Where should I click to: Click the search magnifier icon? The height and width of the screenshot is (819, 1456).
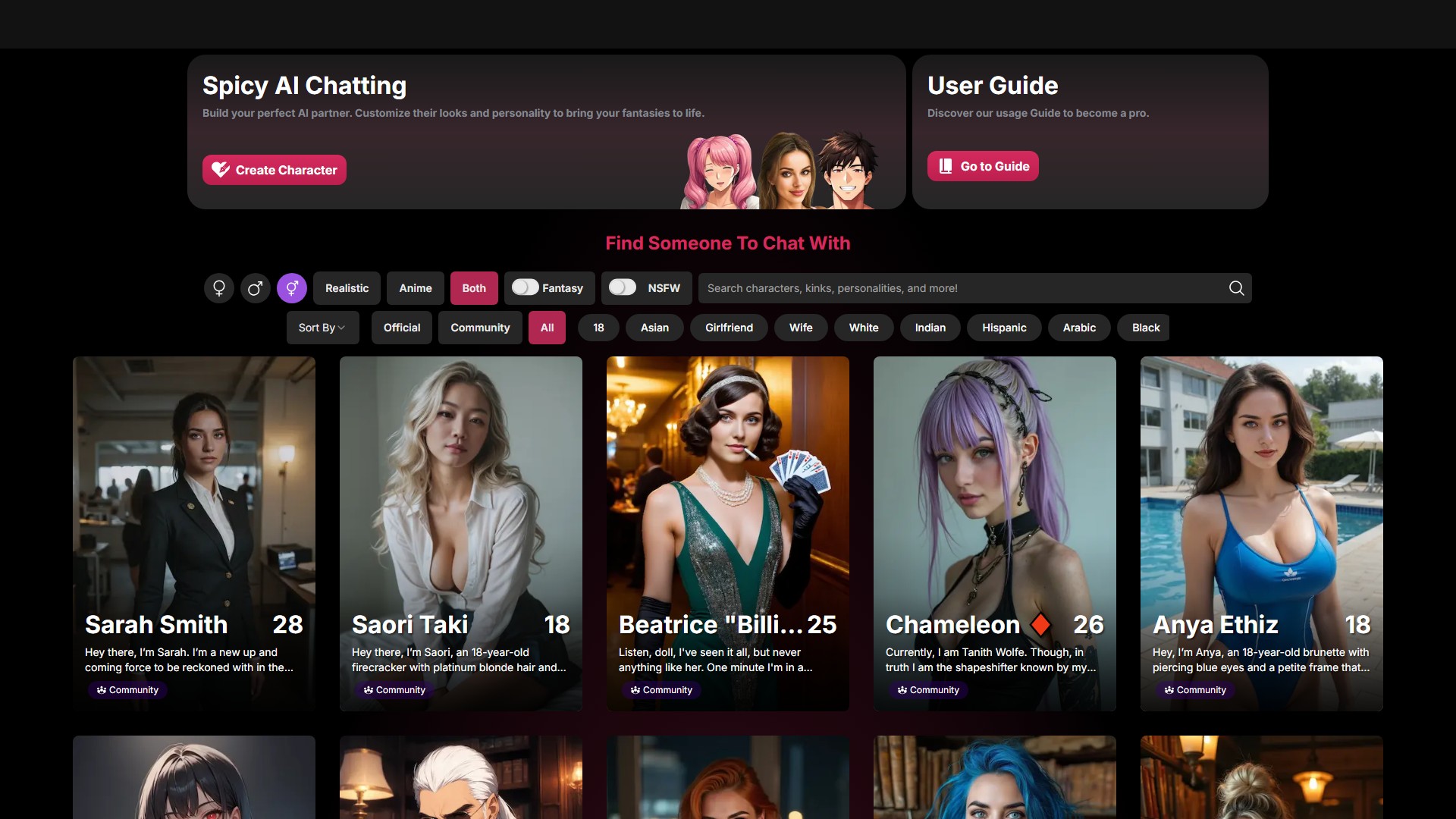[x=1236, y=288]
